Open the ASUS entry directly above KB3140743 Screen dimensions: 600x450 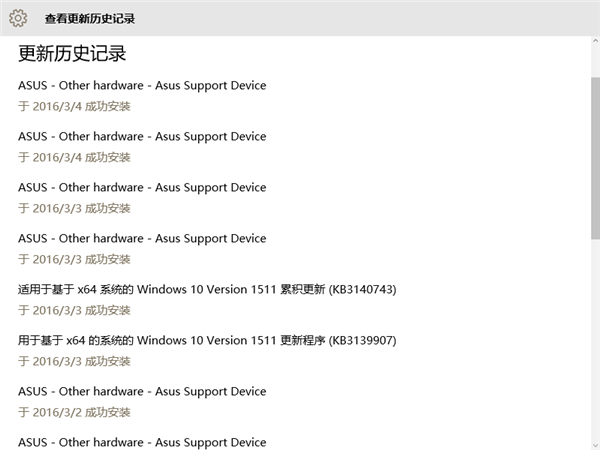click(142, 238)
